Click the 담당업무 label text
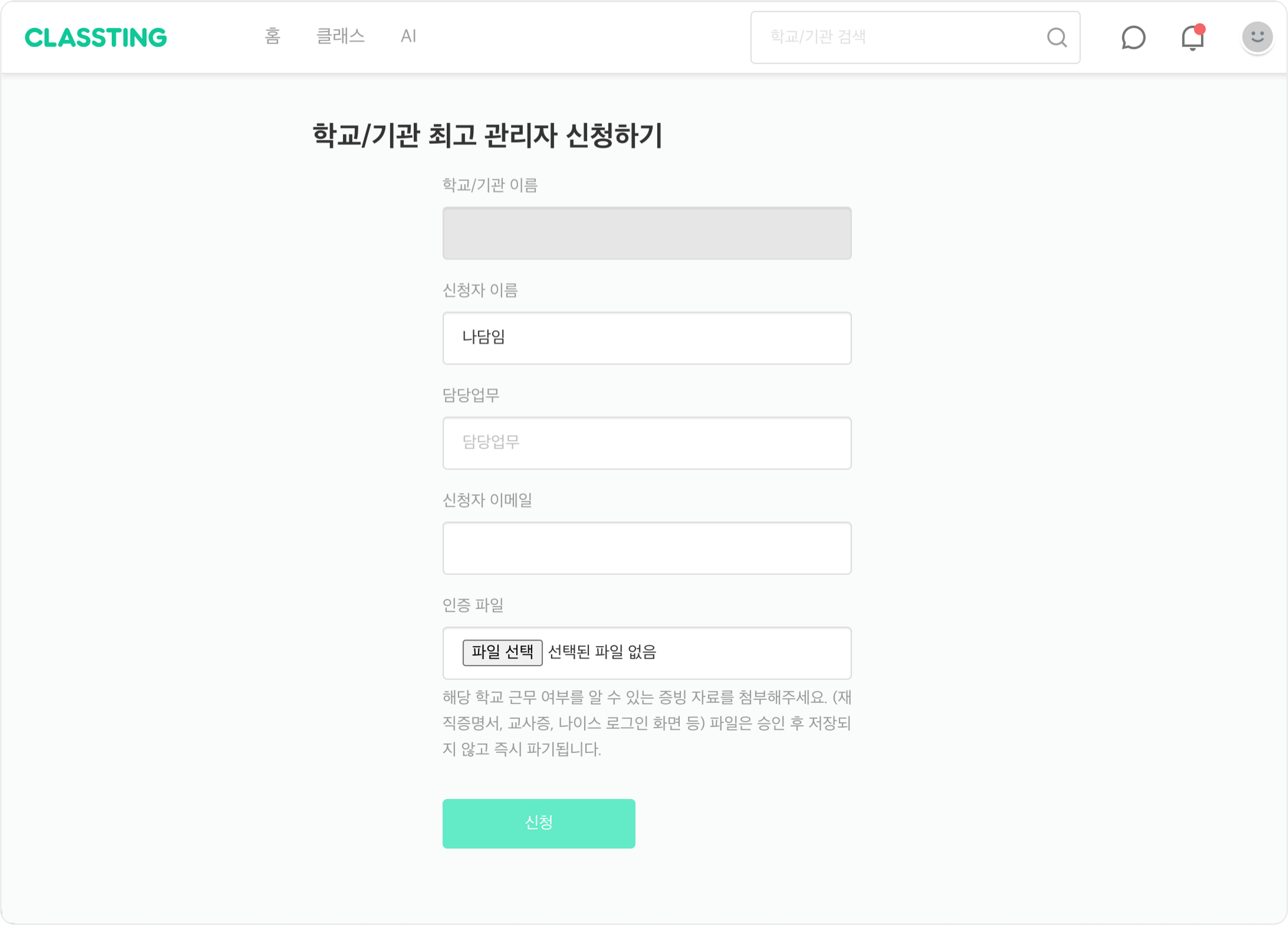 tap(471, 395)
